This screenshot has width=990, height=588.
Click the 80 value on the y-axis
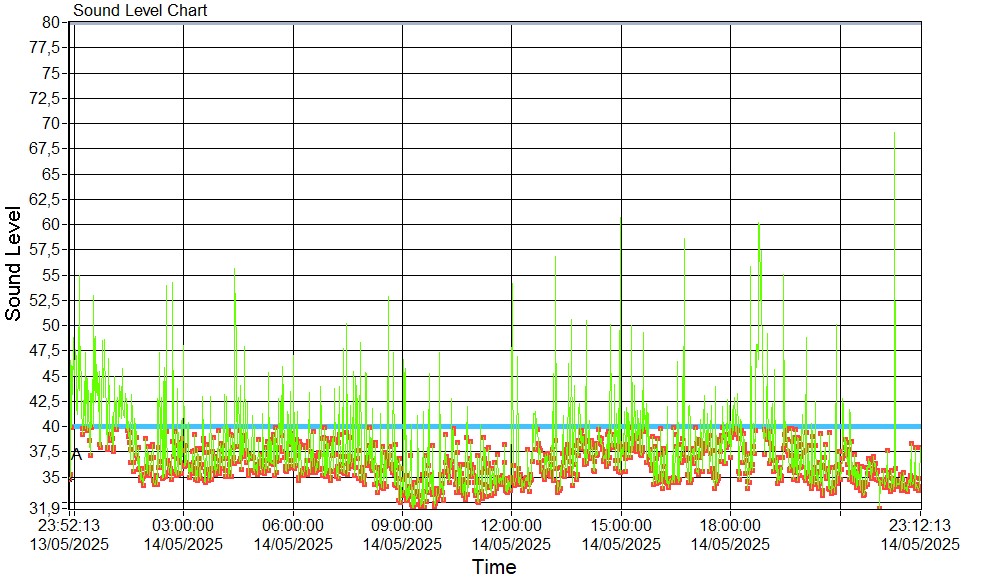point(52,22)
